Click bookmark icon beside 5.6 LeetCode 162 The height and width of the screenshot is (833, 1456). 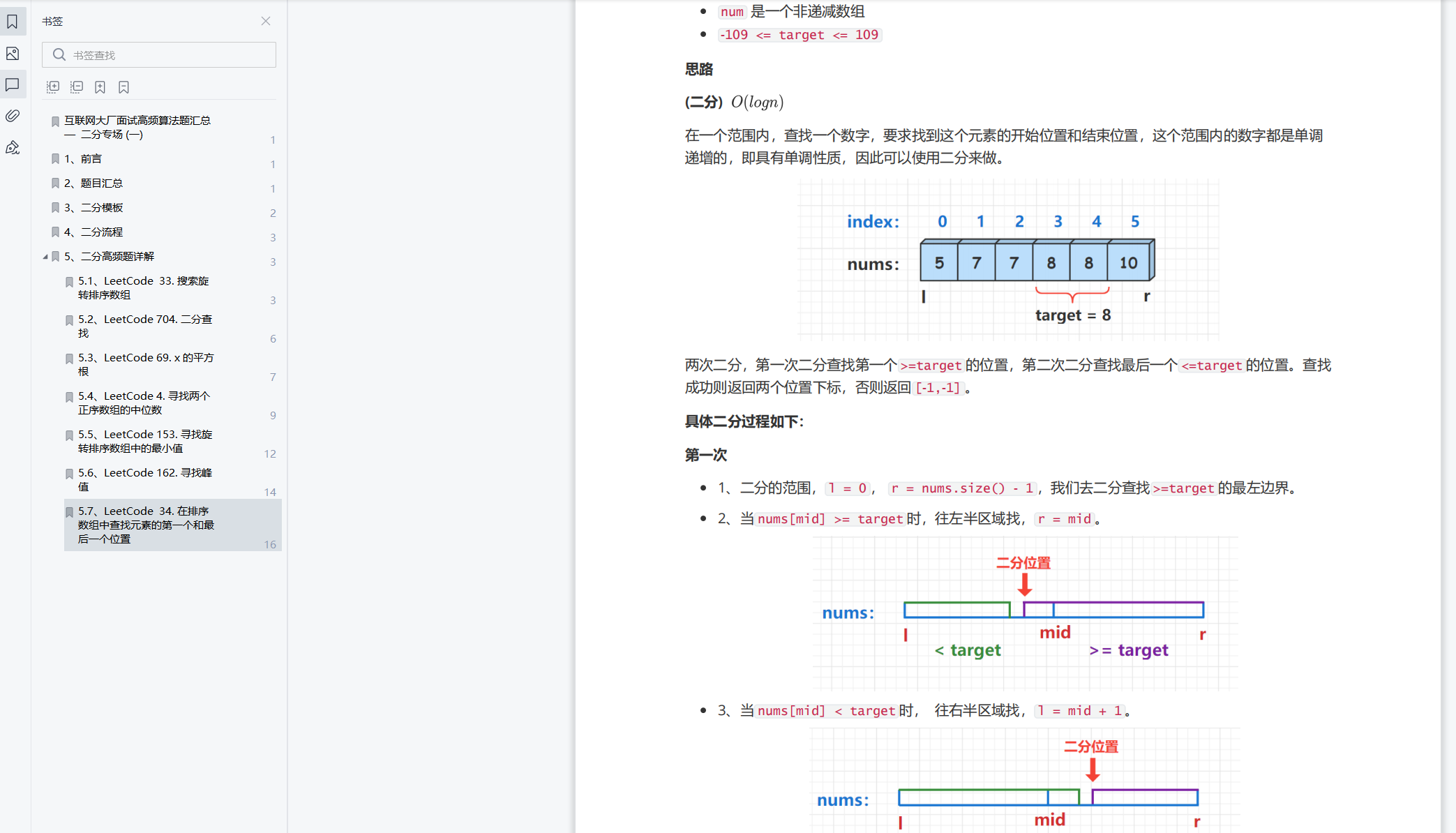tap(69, 474)
